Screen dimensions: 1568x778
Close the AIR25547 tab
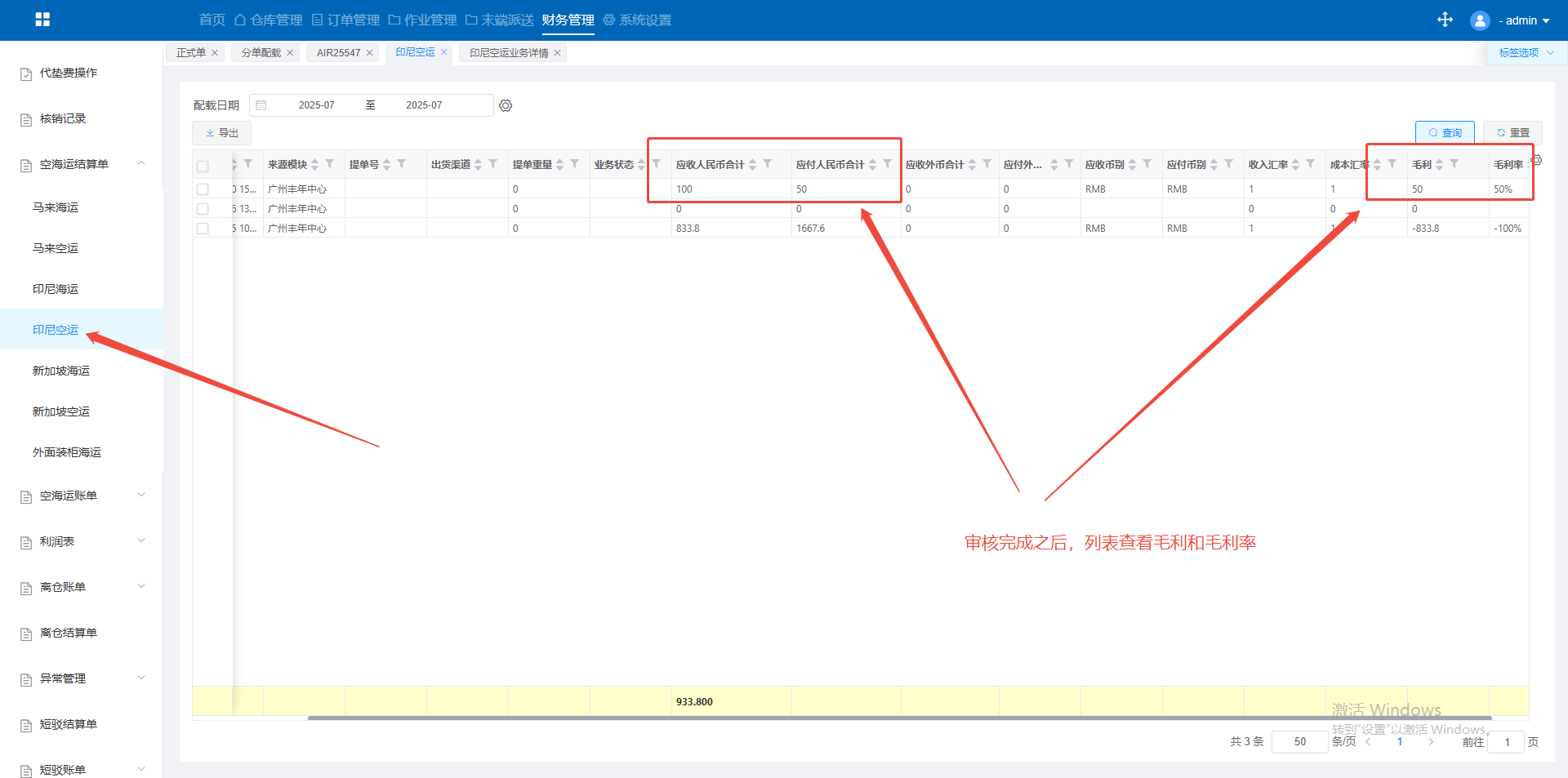point(370,53)
